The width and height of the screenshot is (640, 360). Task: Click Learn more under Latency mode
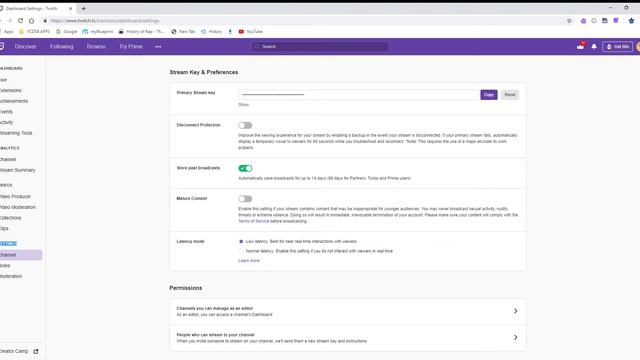249,260
